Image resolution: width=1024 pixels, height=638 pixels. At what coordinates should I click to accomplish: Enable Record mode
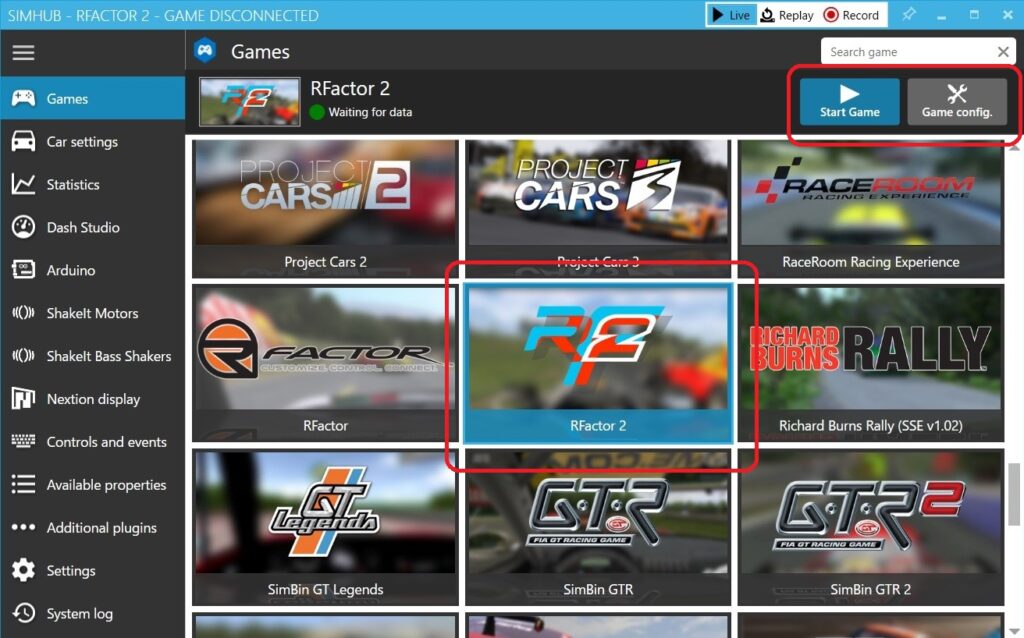[851, 15]
